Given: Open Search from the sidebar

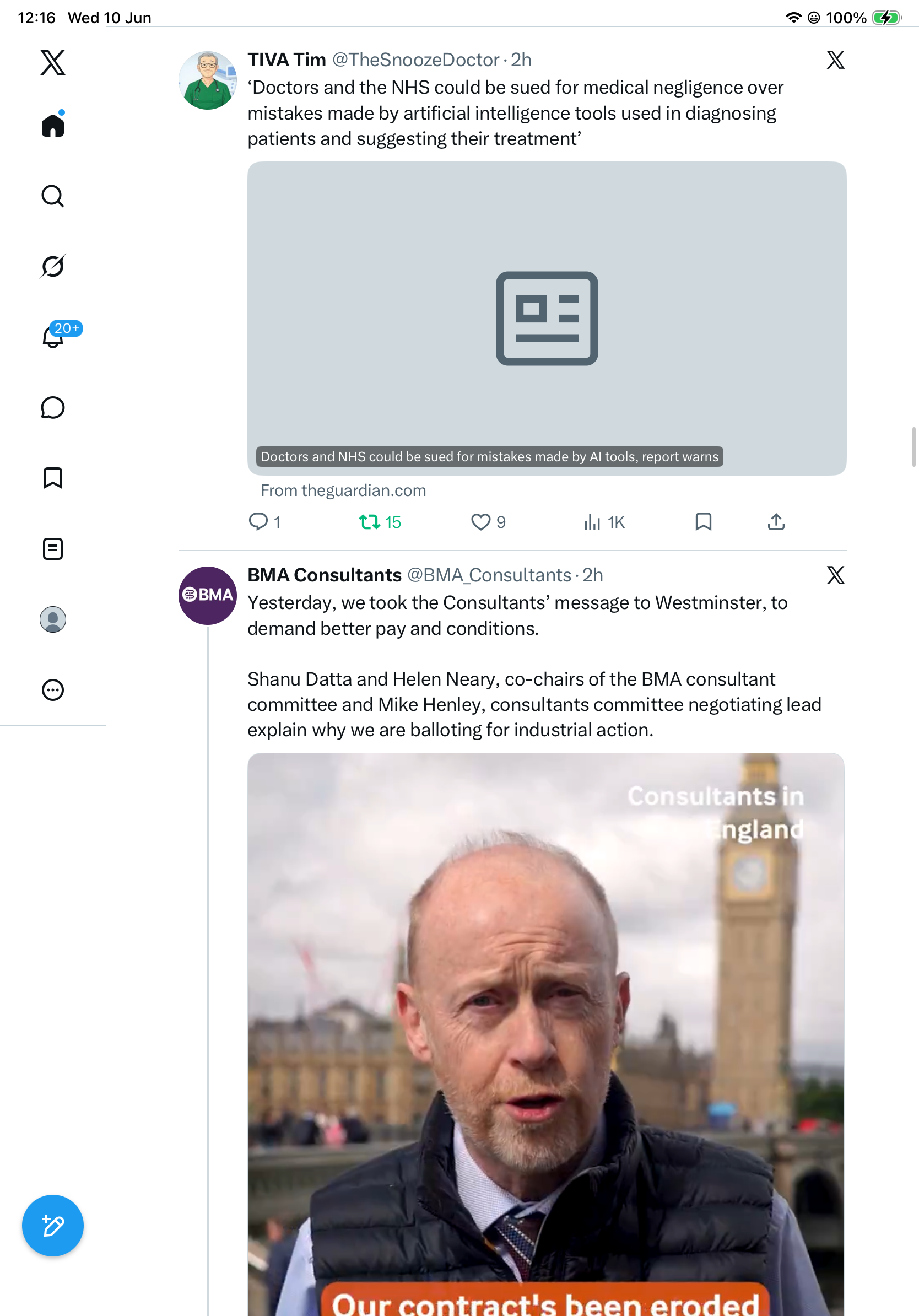Looking at the screenshot, I should click(53, 196).
